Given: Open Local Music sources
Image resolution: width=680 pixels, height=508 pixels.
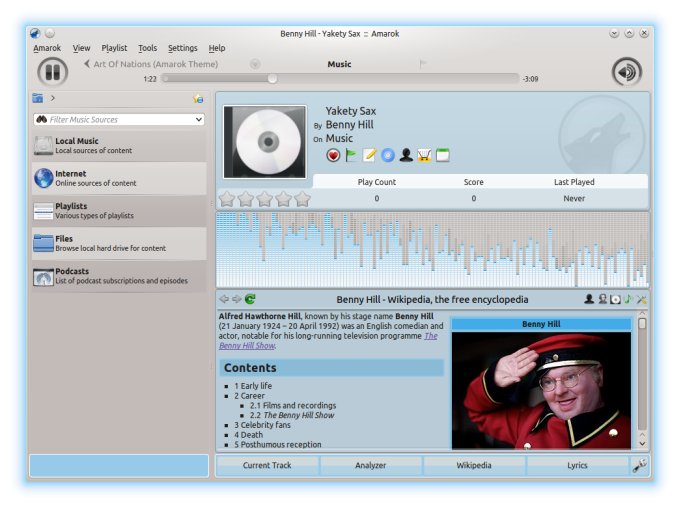Looking at the screenshot, I should tap(119, 146).
